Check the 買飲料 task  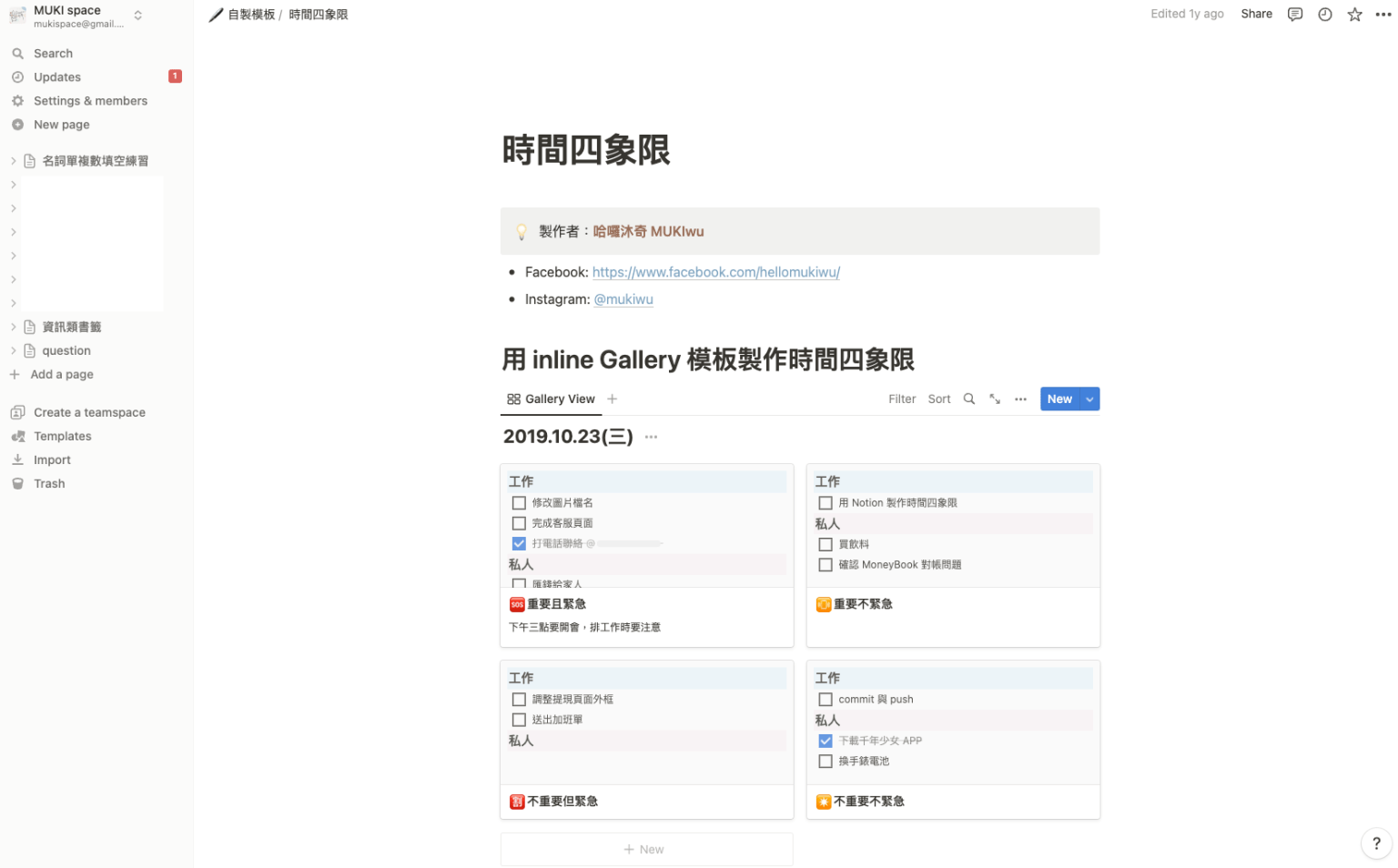tap(825, 543)
